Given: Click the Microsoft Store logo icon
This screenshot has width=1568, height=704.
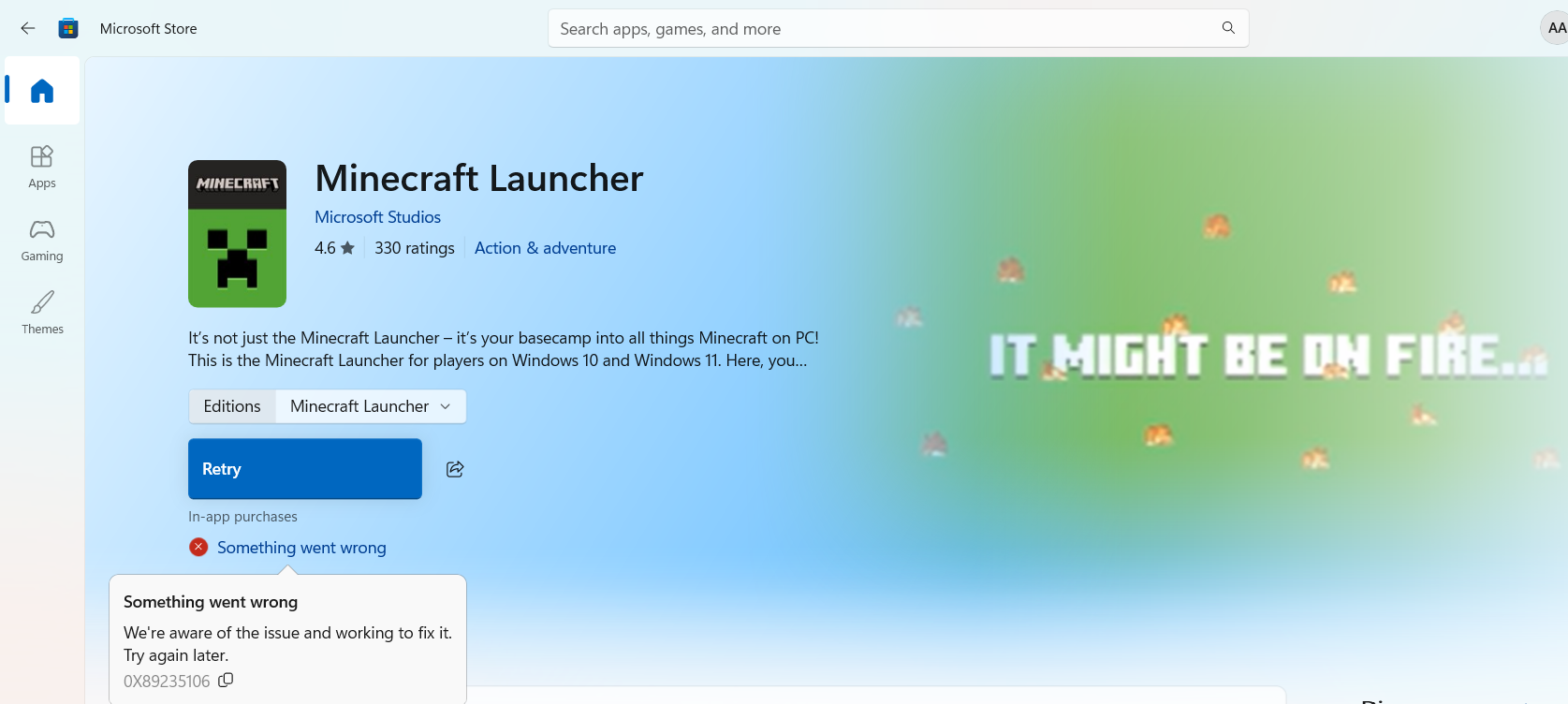Looking at the screenshot, I should (x=68, y=28).
